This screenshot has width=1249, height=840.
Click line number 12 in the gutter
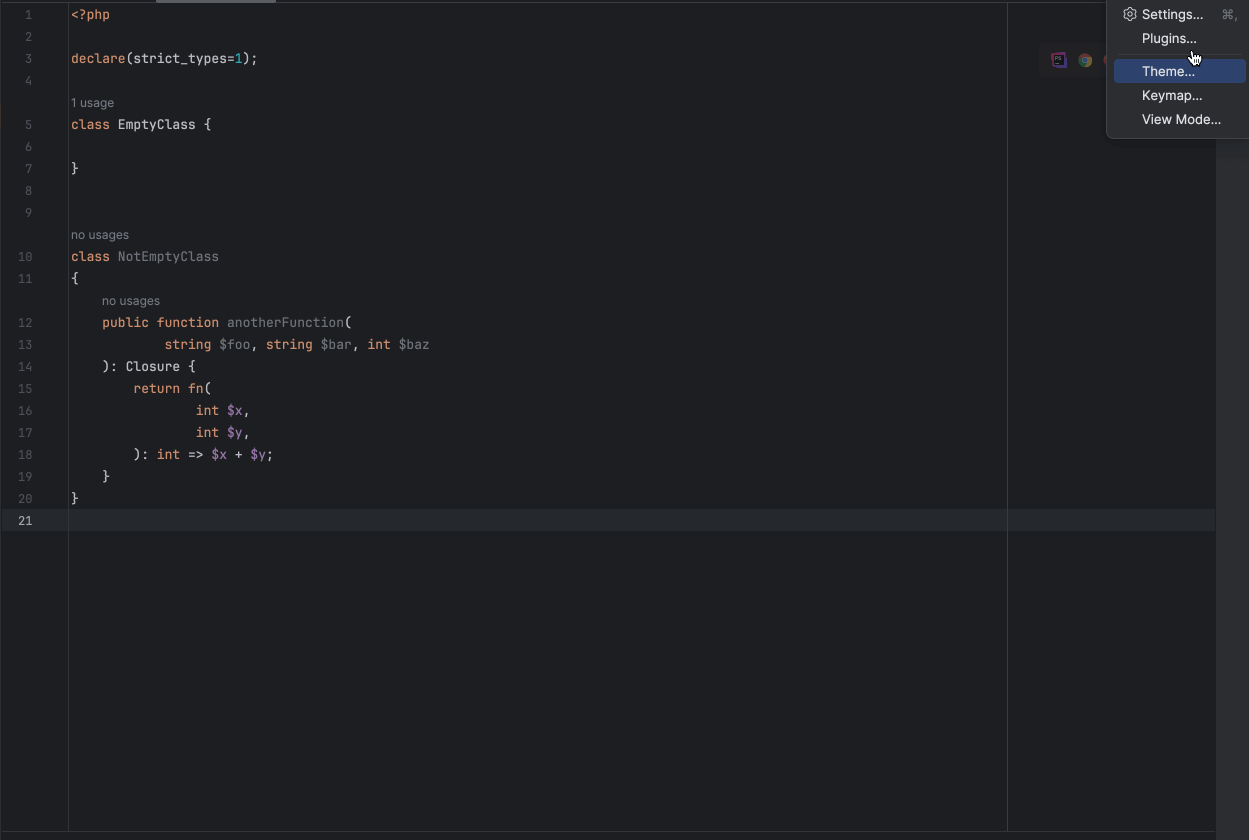25,323
